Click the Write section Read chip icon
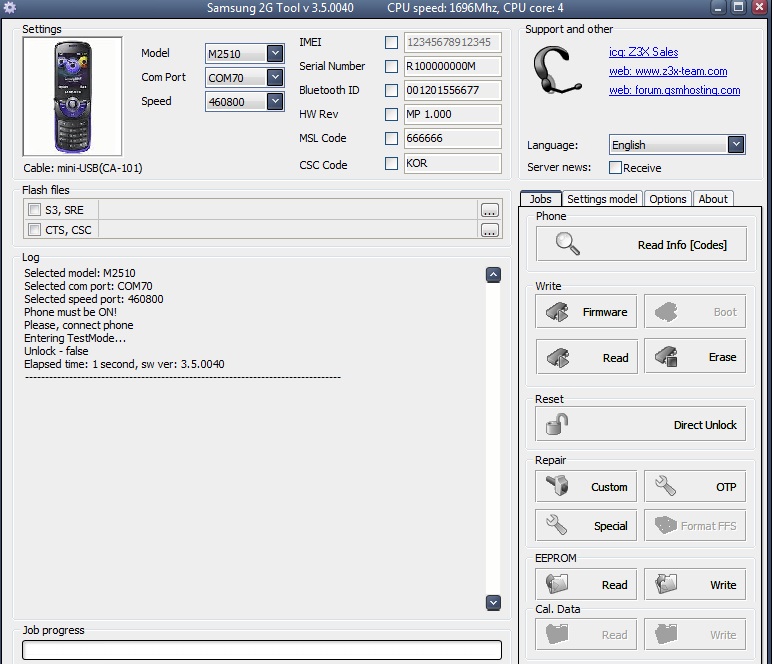This screenshot has width=774, height=664. point(558,357)
